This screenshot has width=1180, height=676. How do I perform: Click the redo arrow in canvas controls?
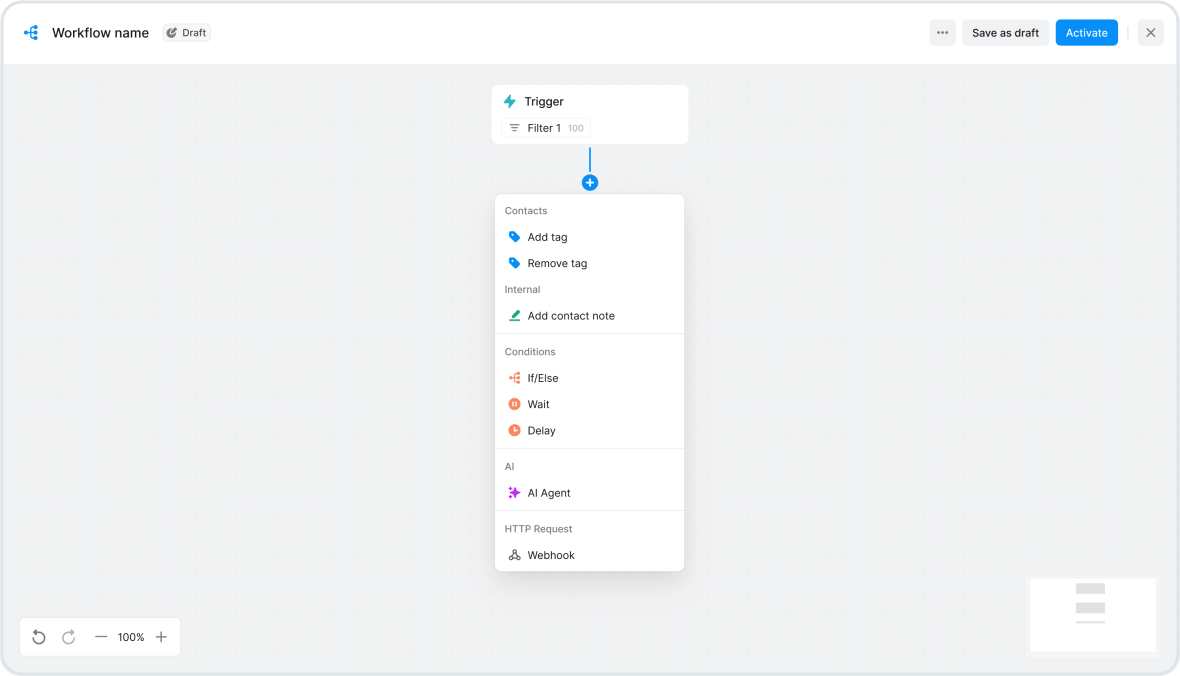click(68, 637)
